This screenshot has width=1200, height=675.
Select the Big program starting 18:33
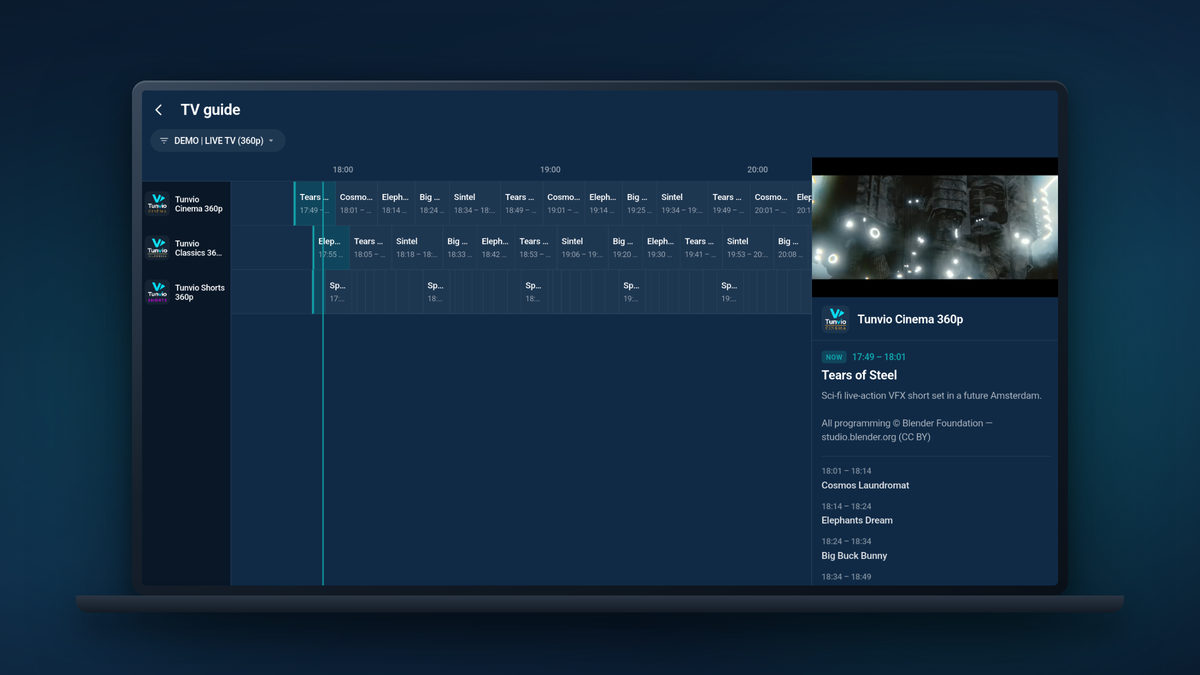coord(459,247)
